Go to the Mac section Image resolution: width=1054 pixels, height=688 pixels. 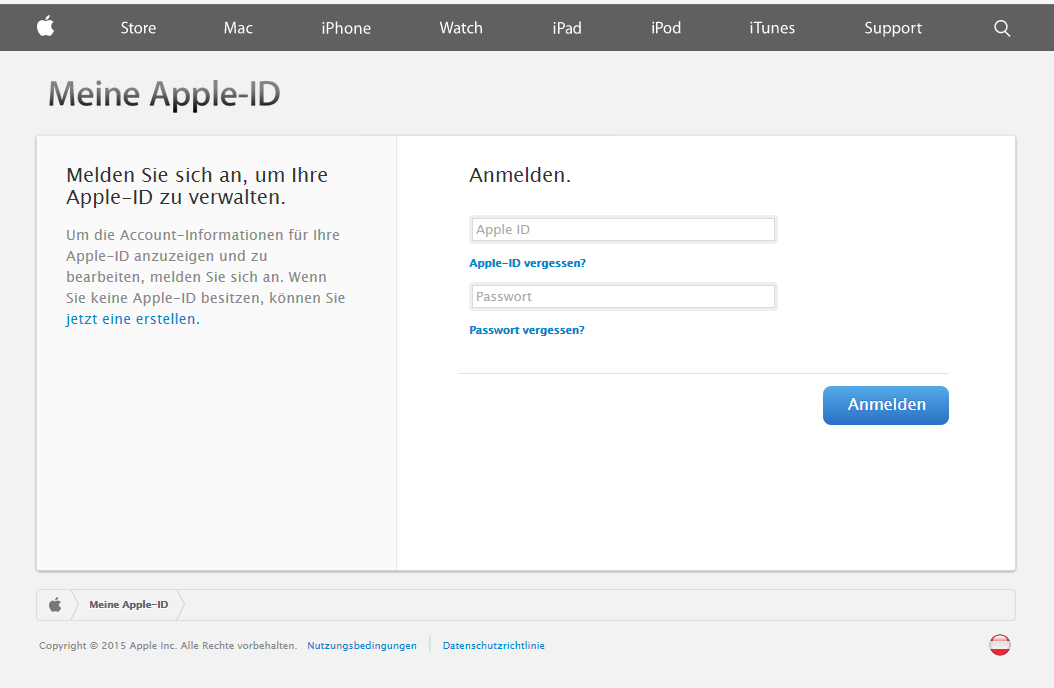pos(238,28)
